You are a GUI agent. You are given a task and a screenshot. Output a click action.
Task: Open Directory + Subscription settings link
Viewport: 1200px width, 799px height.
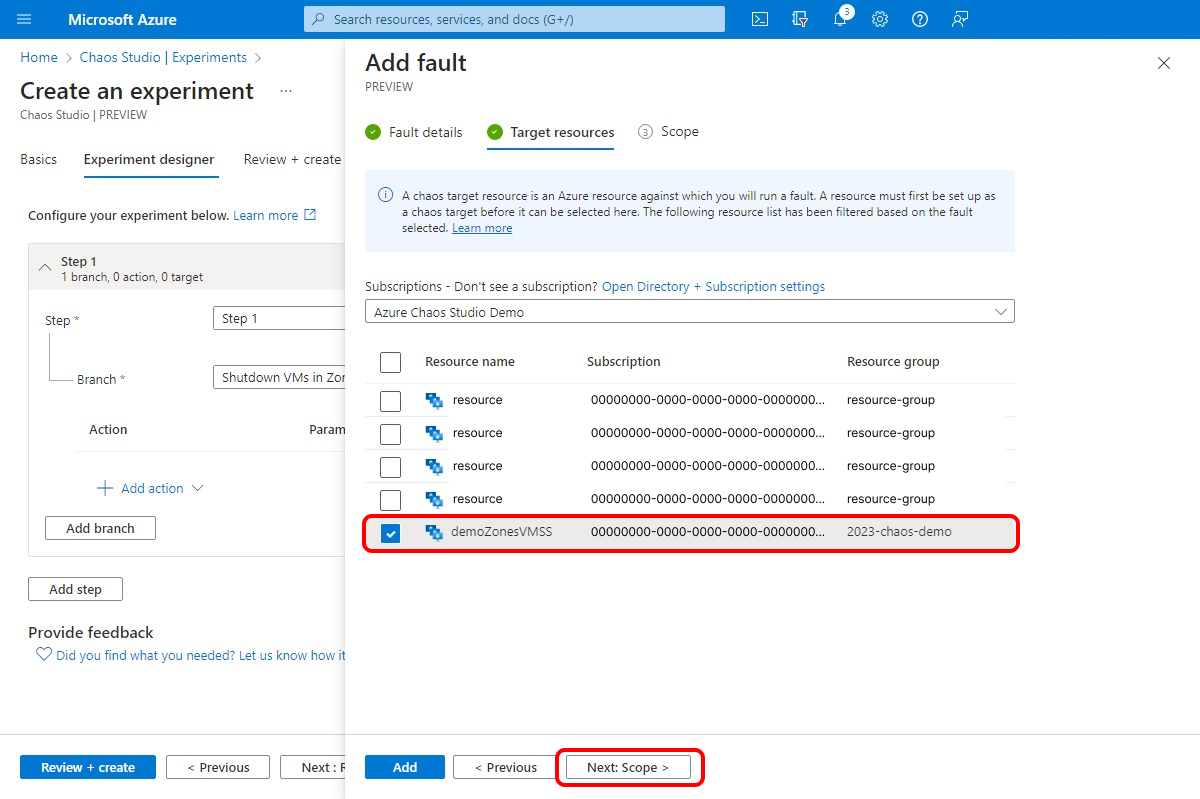pyautogui.click(x=713, y=286)
